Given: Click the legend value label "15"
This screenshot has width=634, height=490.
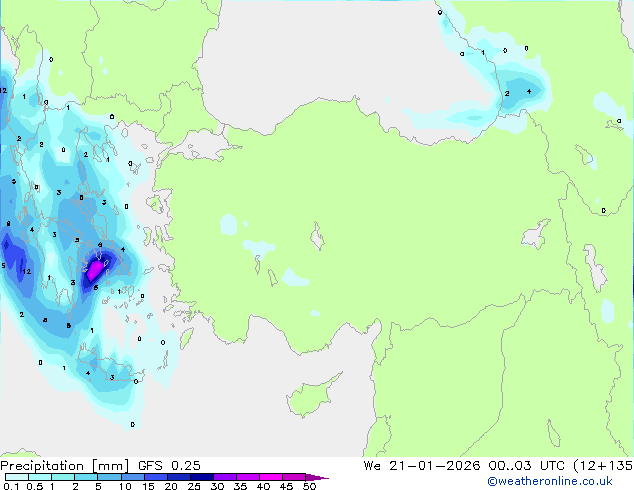Looking at the screenshot, I should click(148, 486).
